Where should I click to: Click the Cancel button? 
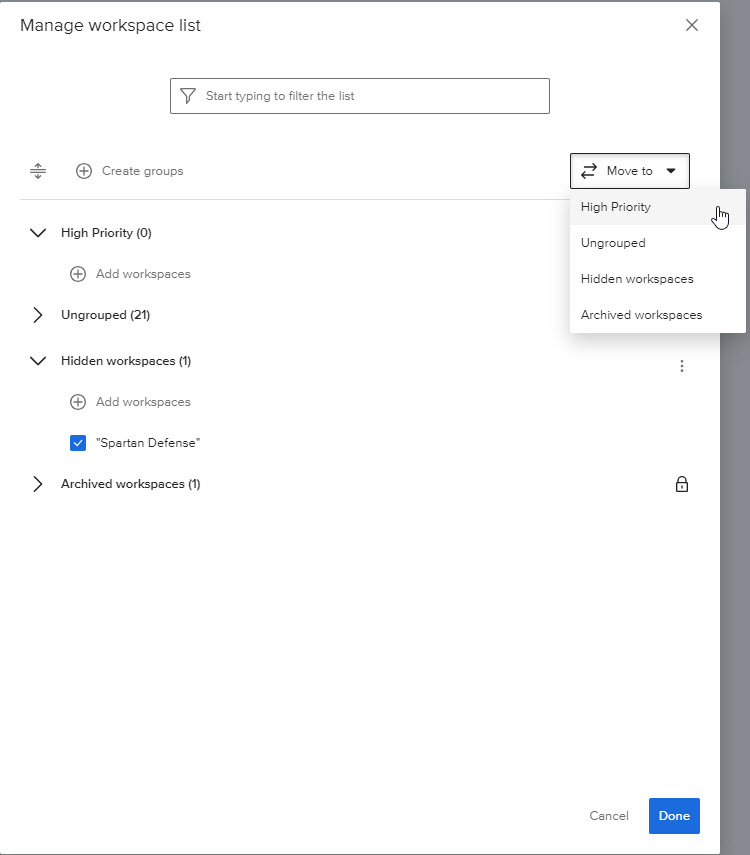[609, 816]
